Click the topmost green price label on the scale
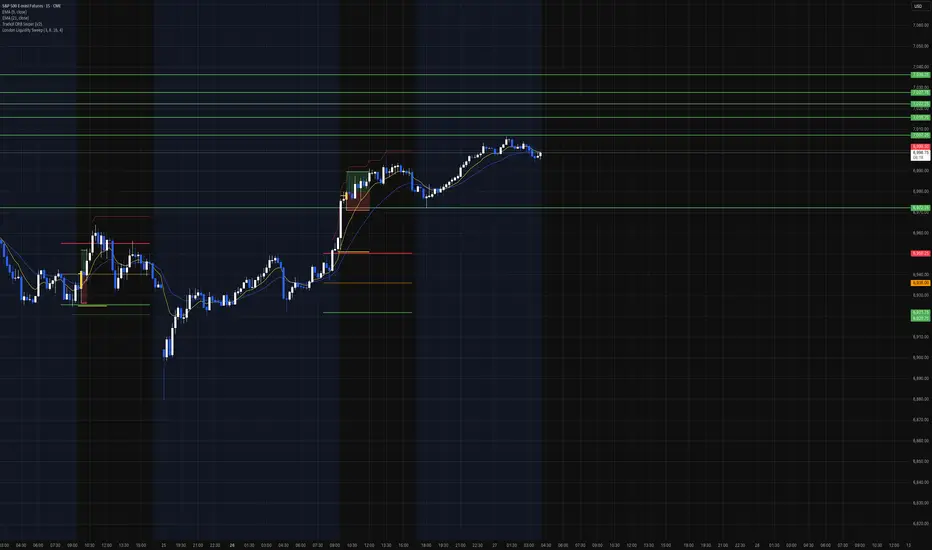Viewport: 932px width, 550px height. [x=920, y=75]
